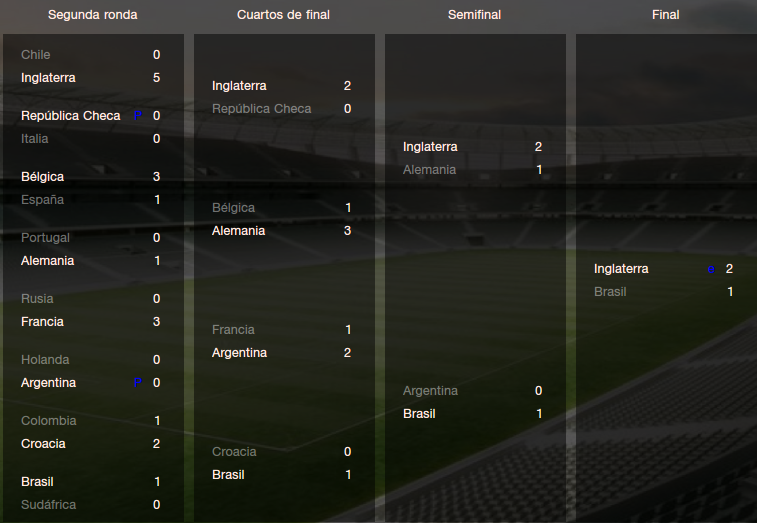The width and height of the screenshot is (757, 523).
Task: Click penalty marker beside República Checa
Action: 138,116
